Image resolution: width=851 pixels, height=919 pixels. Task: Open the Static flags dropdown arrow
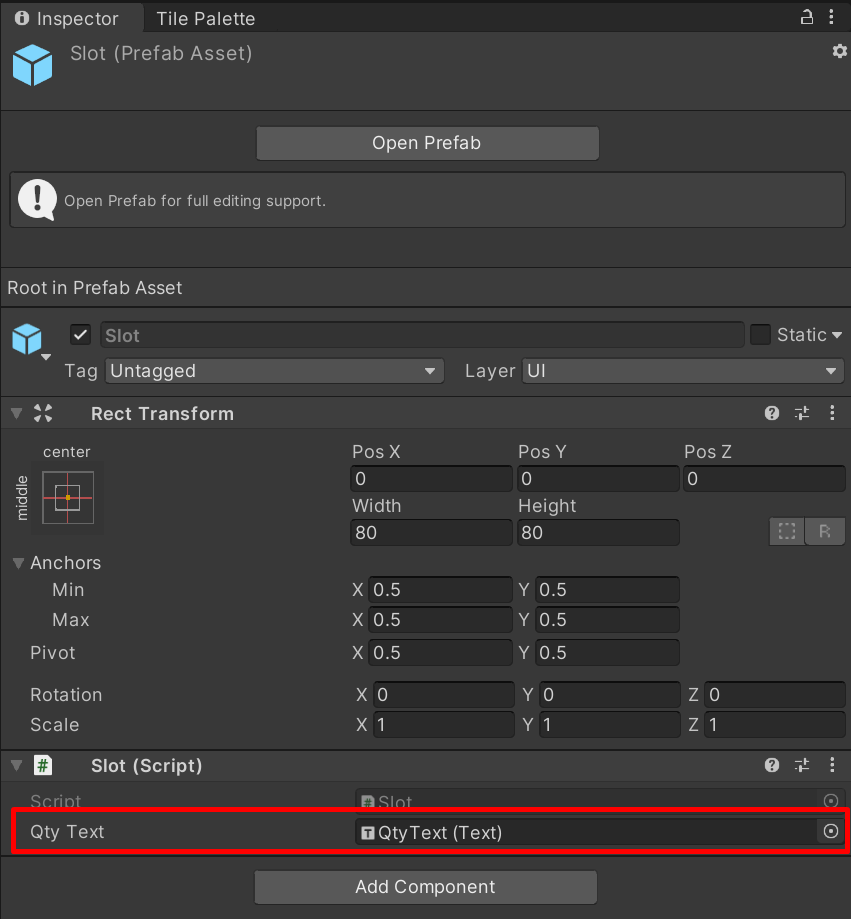[x=836, y=335]
